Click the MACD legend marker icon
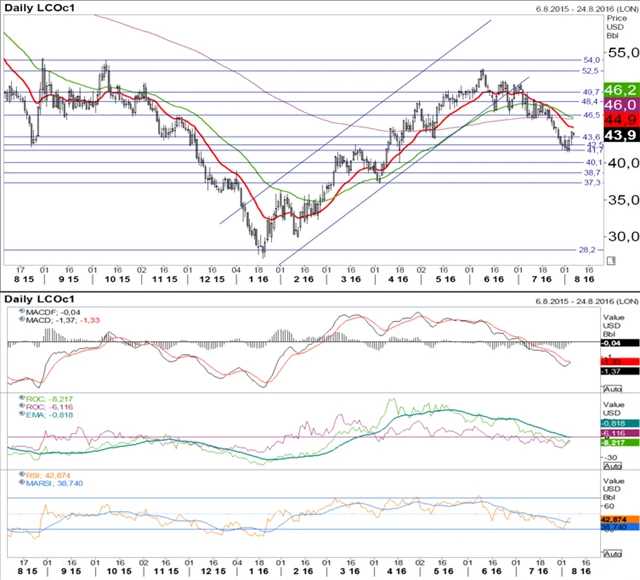Screen dimensions: 640x580 click(x=20, y=320)
